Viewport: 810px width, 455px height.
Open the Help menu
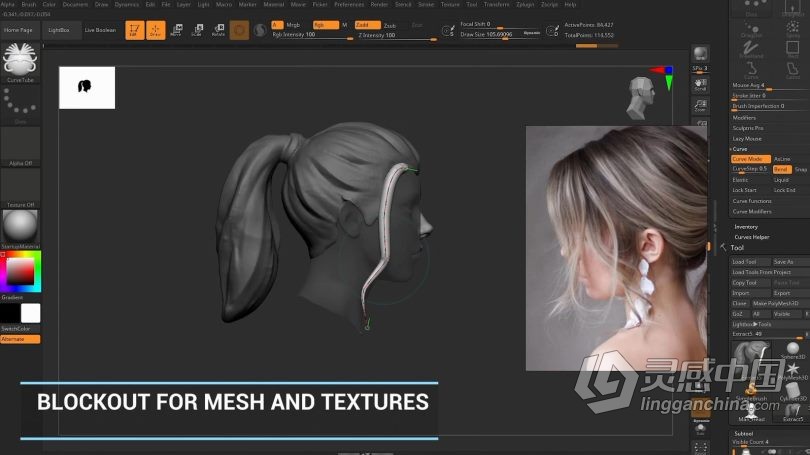(x=570, y=4)
